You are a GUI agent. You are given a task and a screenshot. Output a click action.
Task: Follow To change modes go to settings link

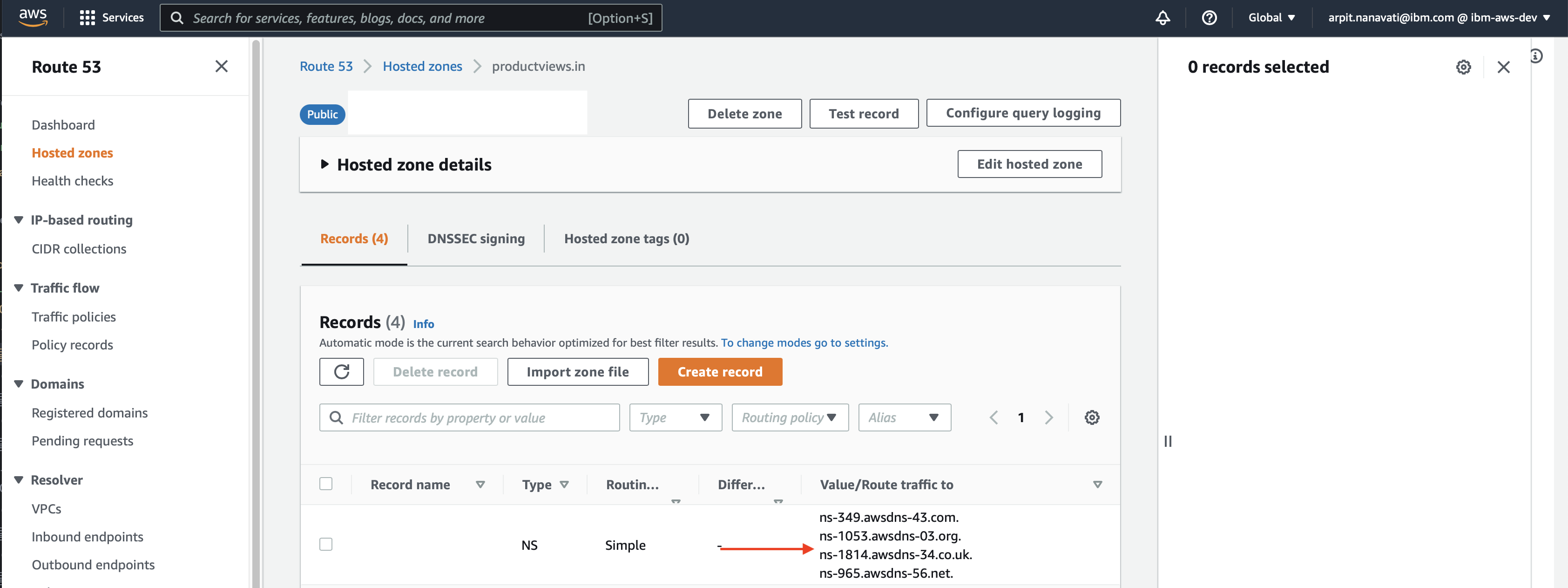[804, 342]
